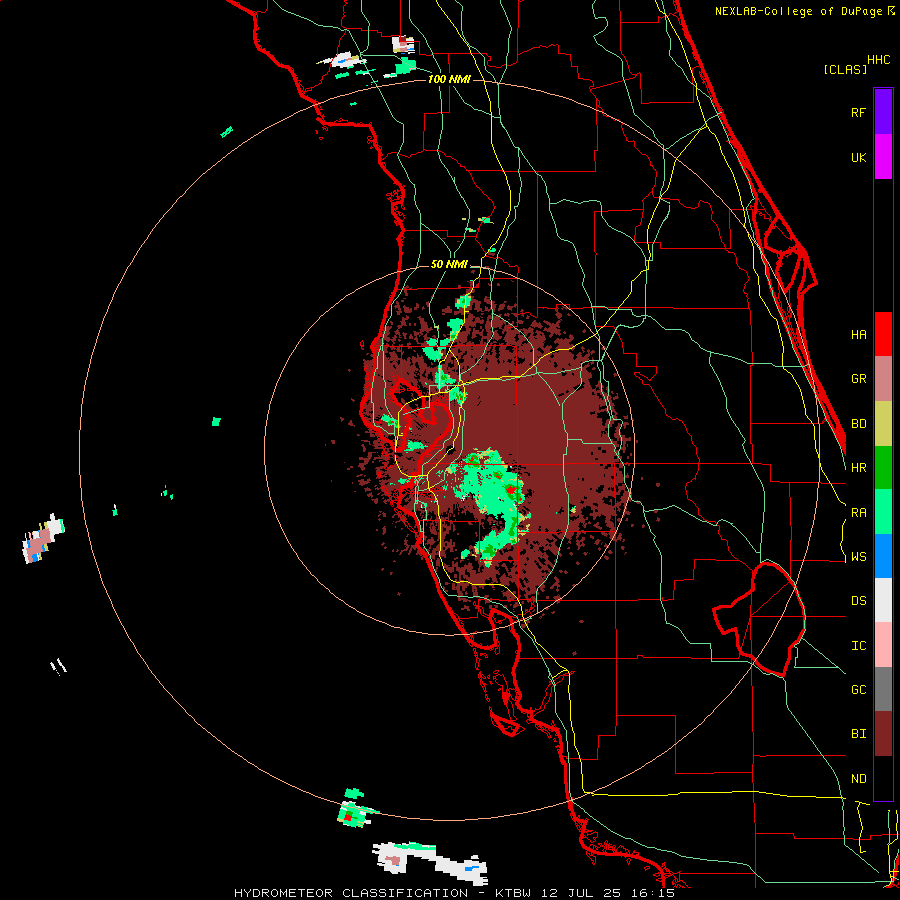Click the DS legend label
The image size is (900, 900).
[858, 601]
